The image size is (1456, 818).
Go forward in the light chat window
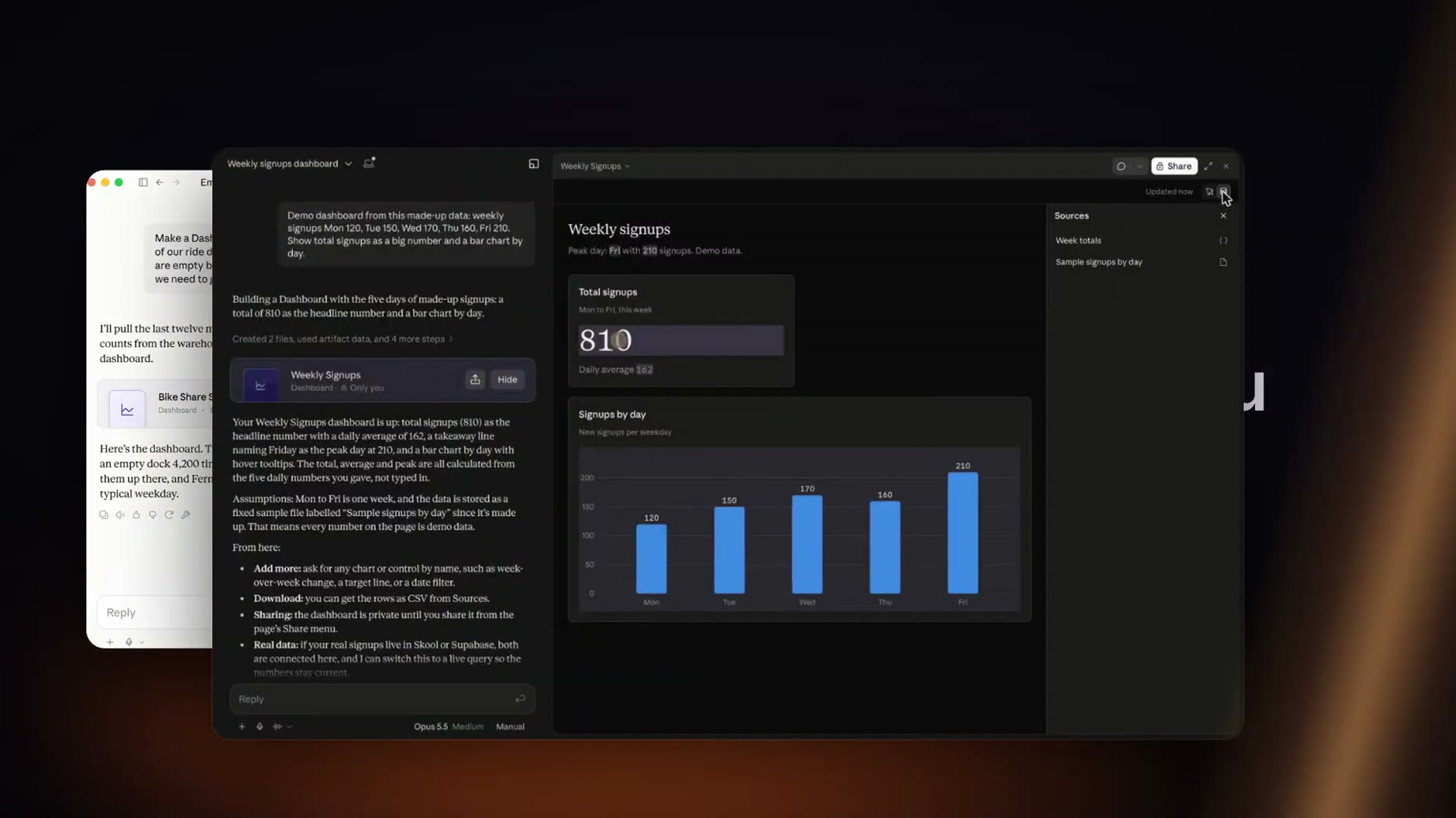coord(176,182)
